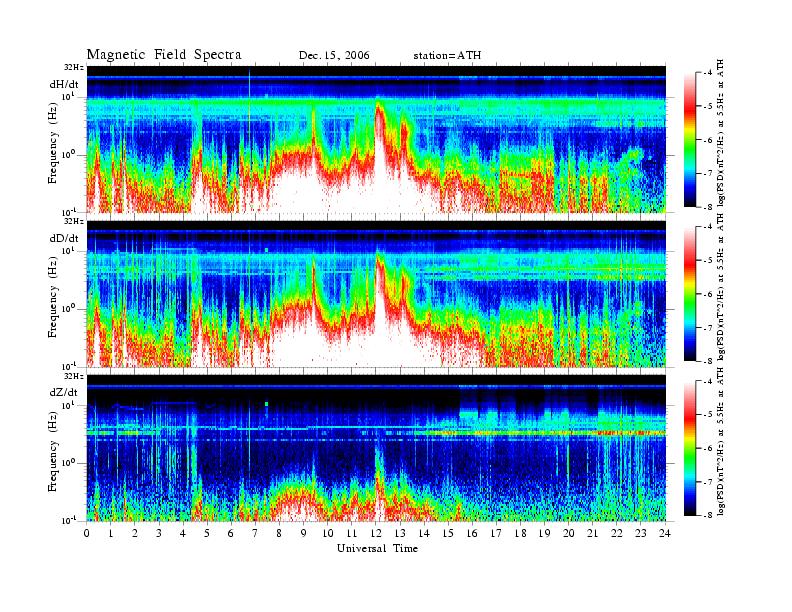Click the "Universal Time" axis label
The height and width of the screenshot is (612, 792).
point(377,548)
